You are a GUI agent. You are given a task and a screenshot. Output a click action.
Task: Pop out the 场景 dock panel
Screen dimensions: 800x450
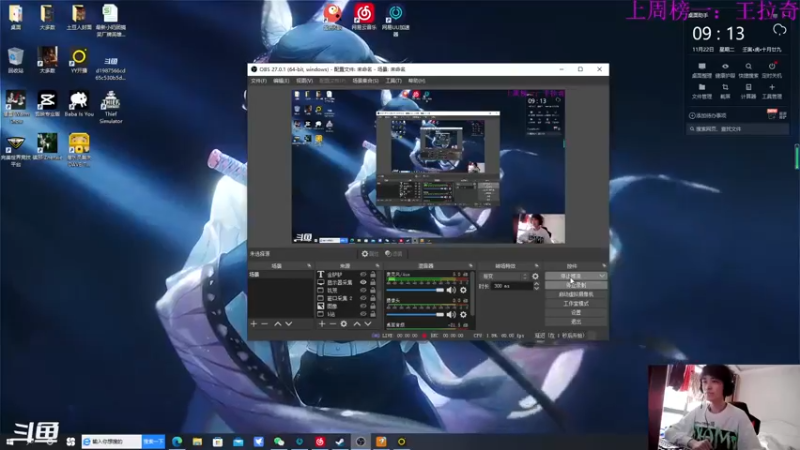pos(309,266)
